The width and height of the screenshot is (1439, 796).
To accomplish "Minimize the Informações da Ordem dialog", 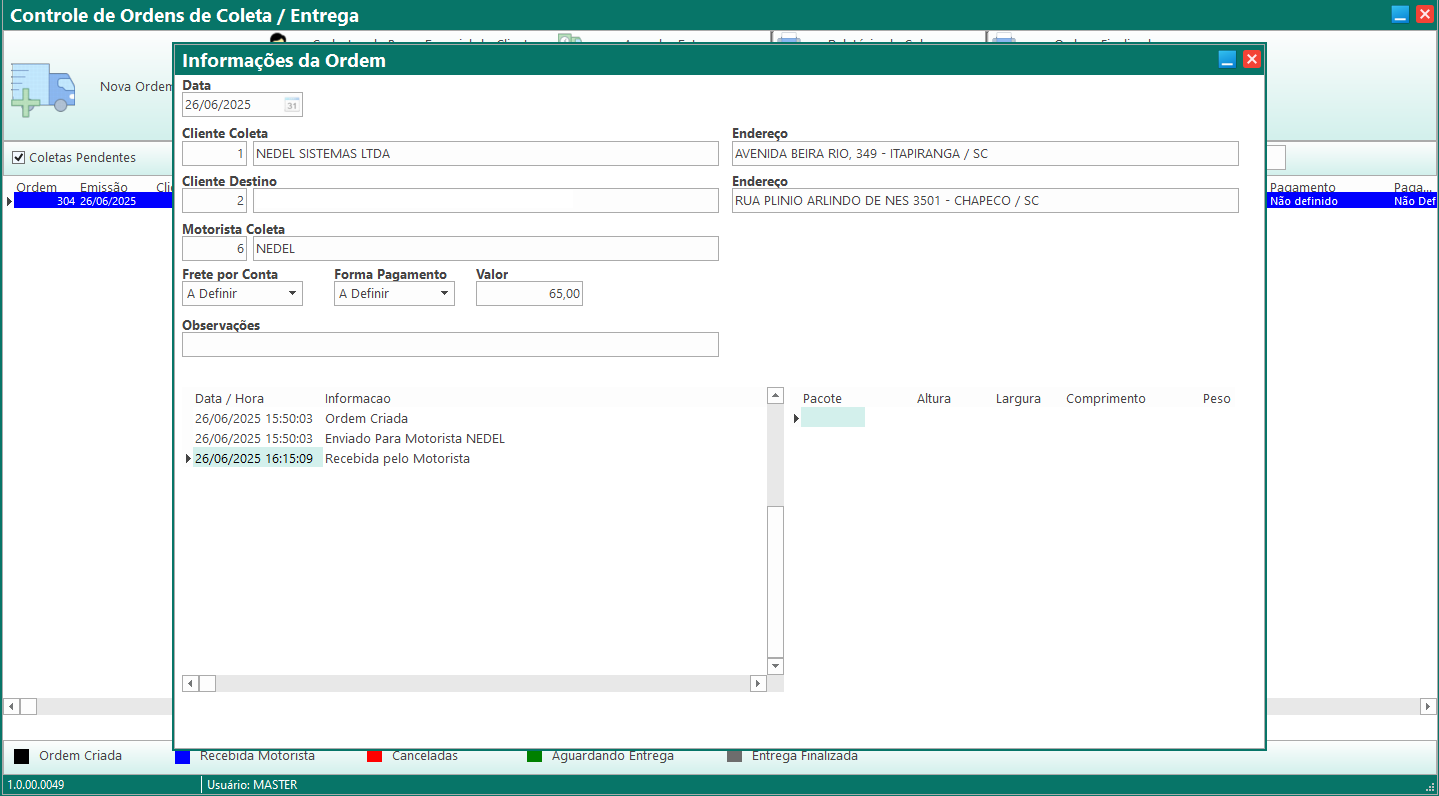I will 1227,60.
